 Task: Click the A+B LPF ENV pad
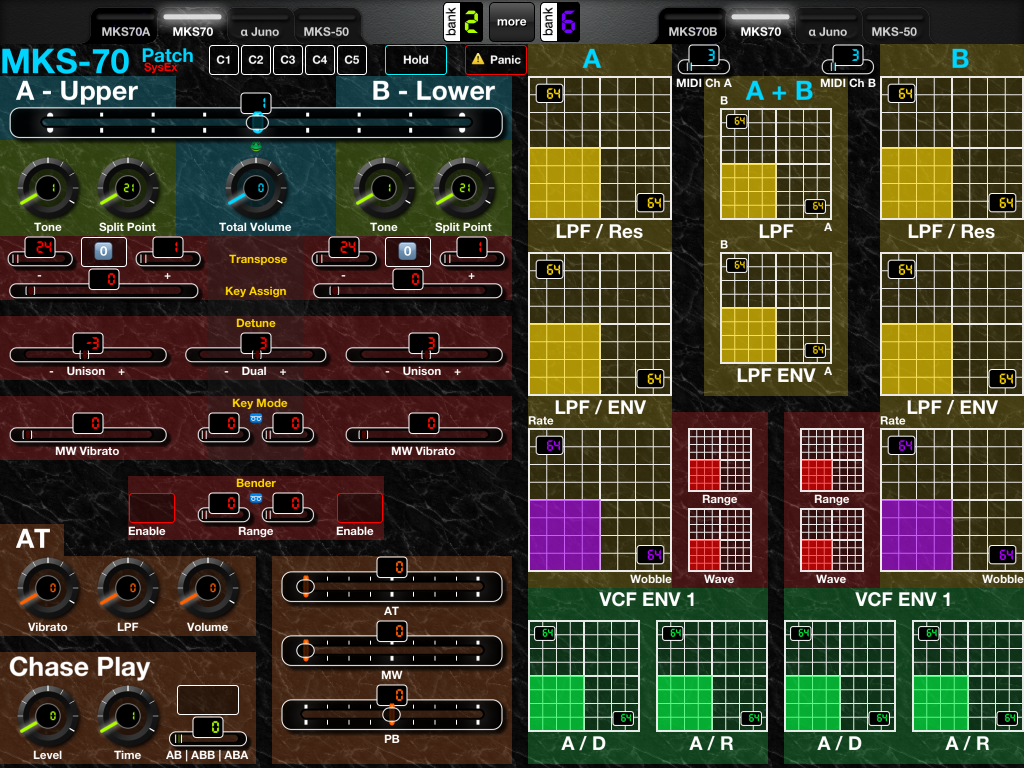coord(776,308)
